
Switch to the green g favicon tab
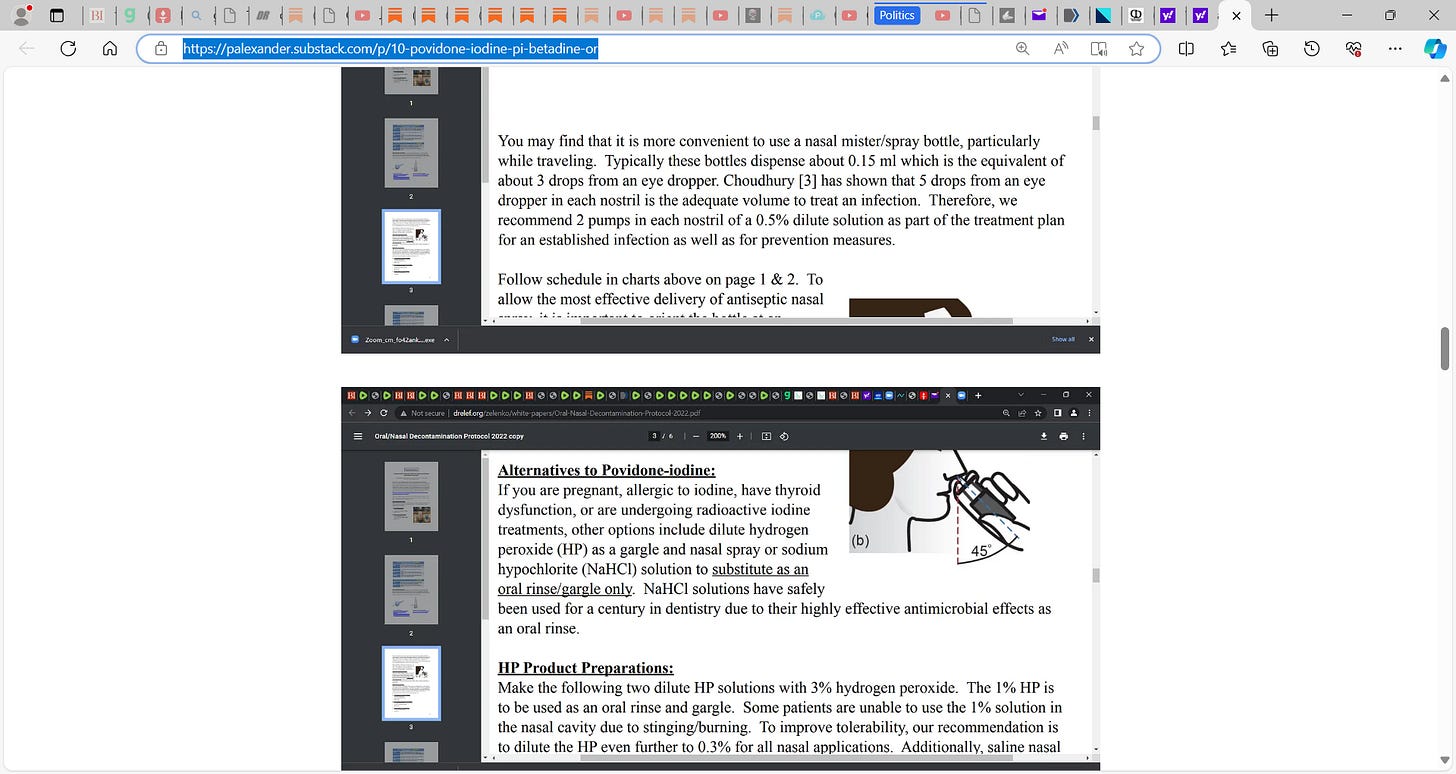coord(129,15)
